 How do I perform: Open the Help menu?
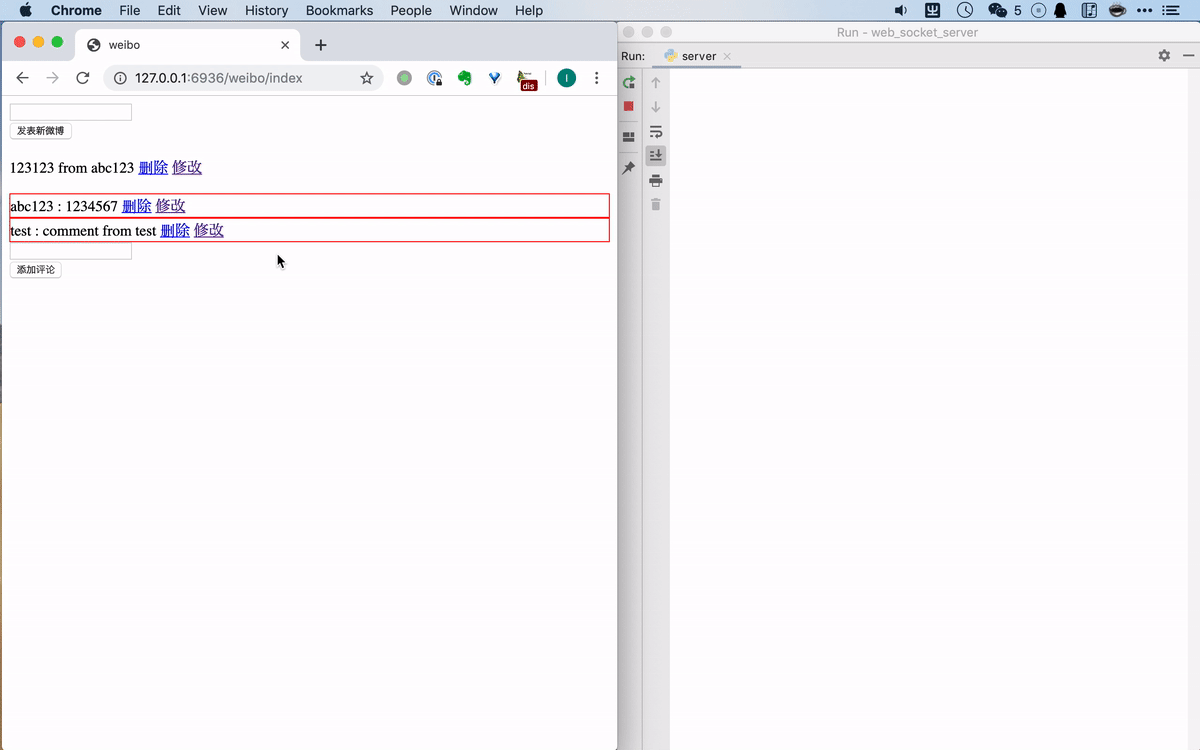(x=529, y=11)
